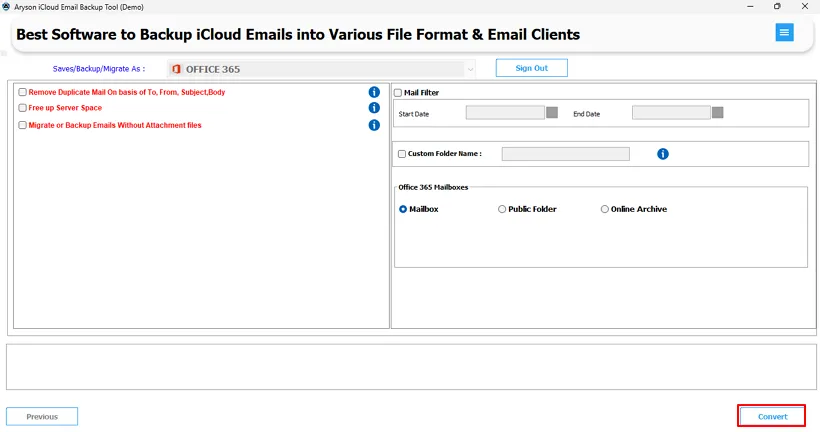Screen dimensions: 820x432
Task: Tick the Free up Server Space checkbox
Action: pos(22,108)
